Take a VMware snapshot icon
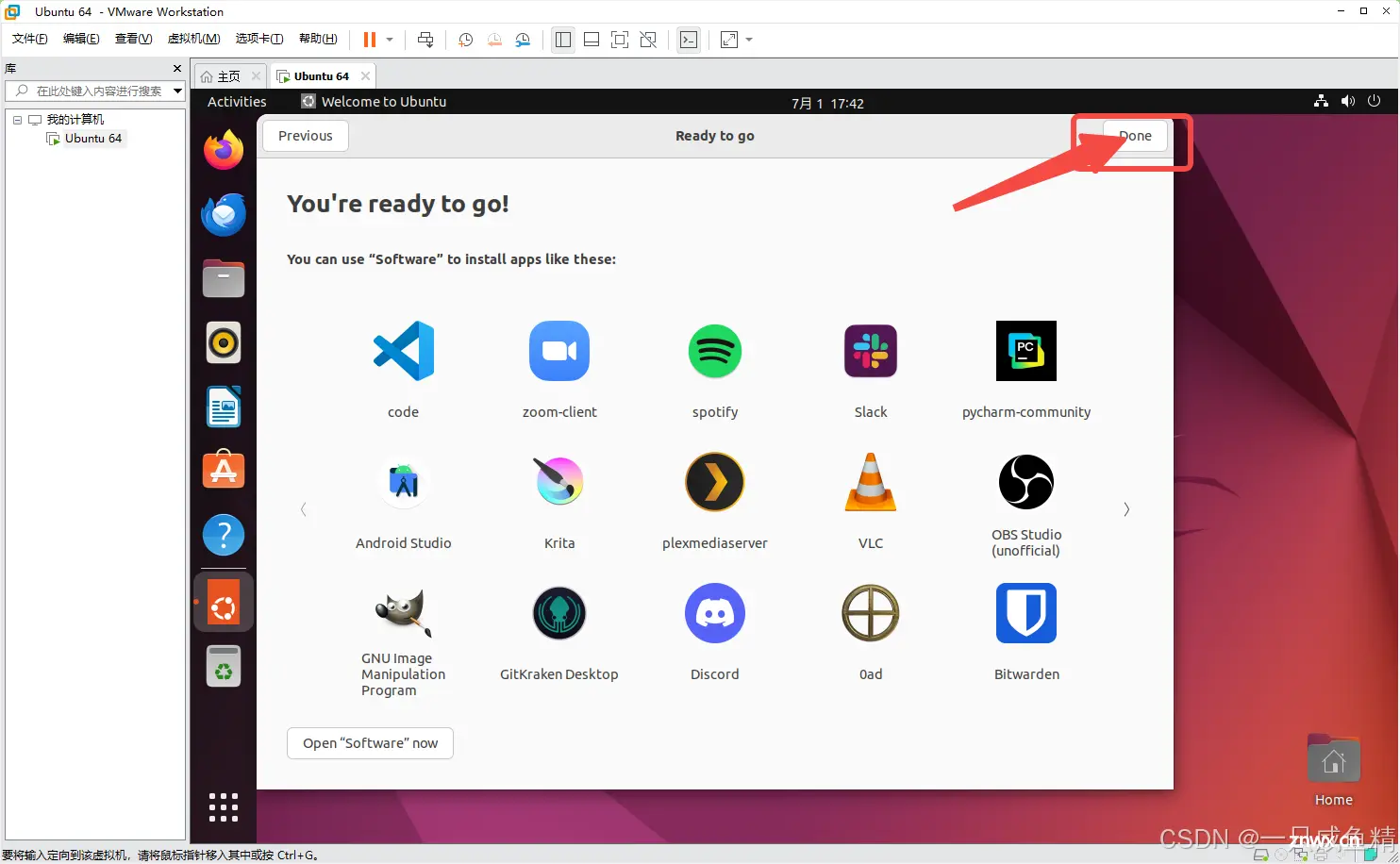 point(465,40)
